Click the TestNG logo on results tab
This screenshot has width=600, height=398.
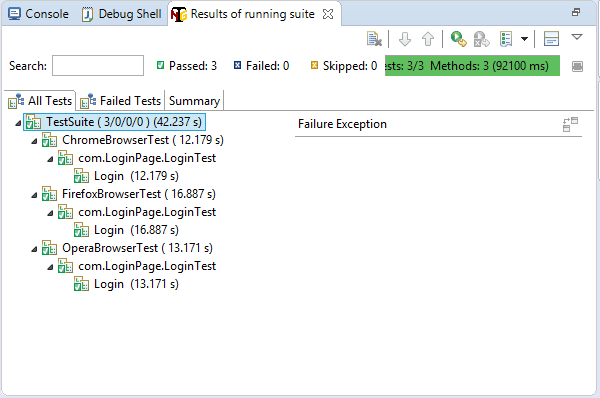[x=179, y=15]
